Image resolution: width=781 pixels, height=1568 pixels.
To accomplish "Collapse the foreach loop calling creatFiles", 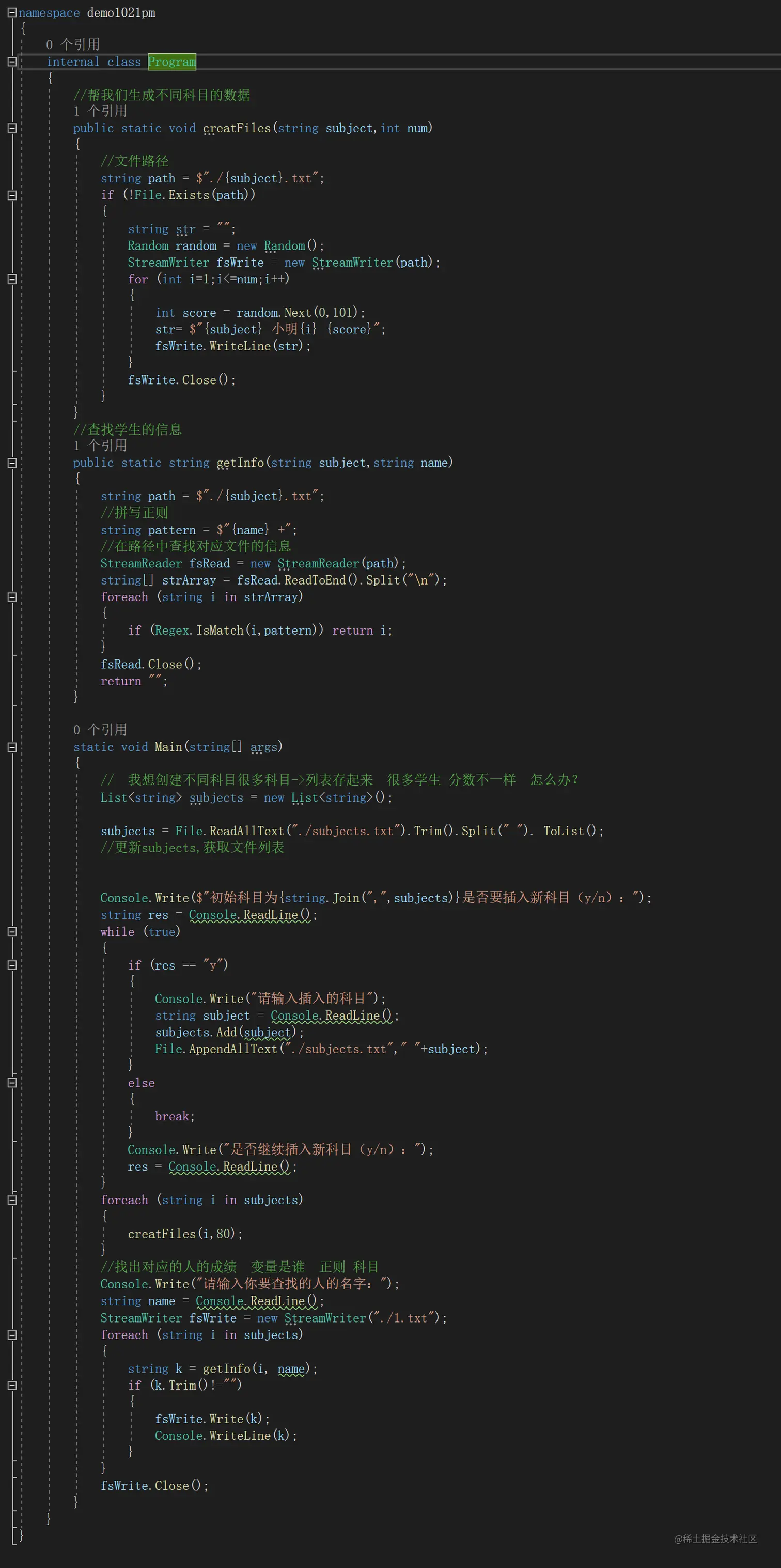I will 11,1200.
